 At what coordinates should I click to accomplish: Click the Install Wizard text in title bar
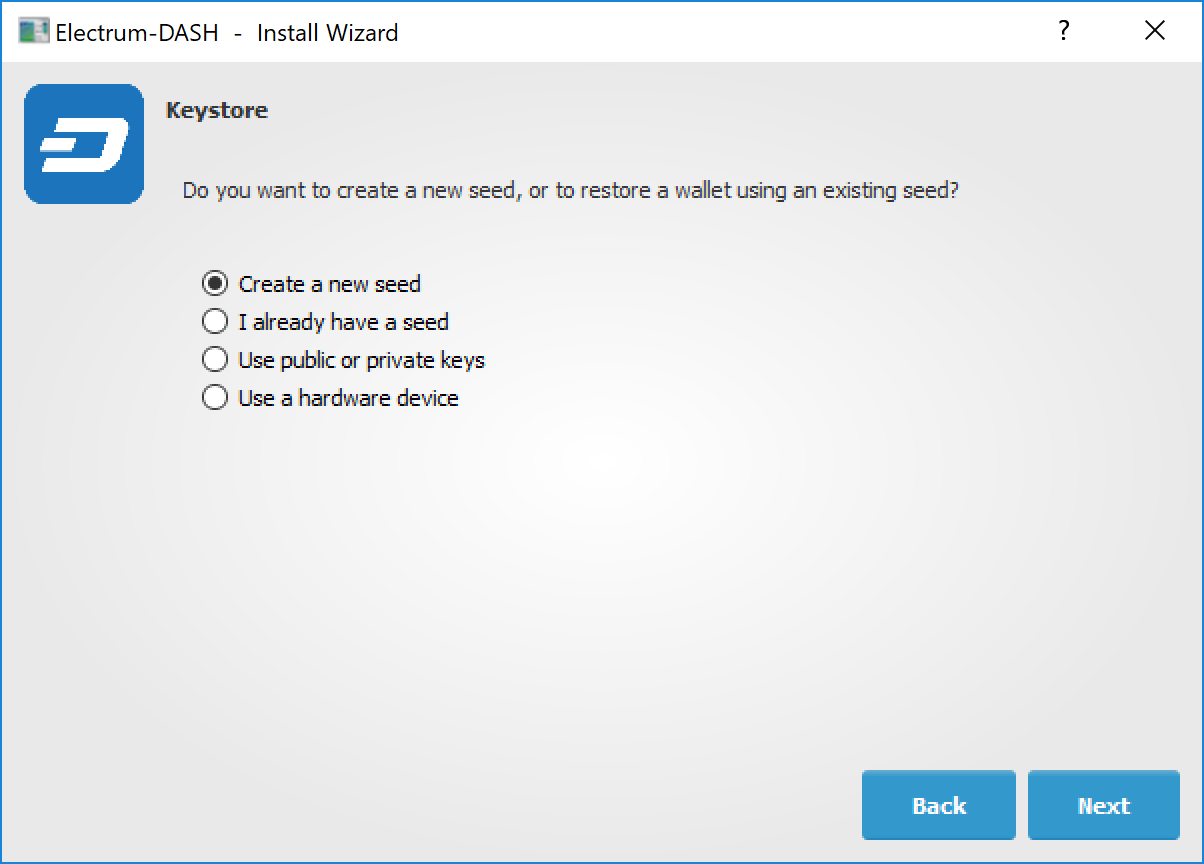pos(327,33)
